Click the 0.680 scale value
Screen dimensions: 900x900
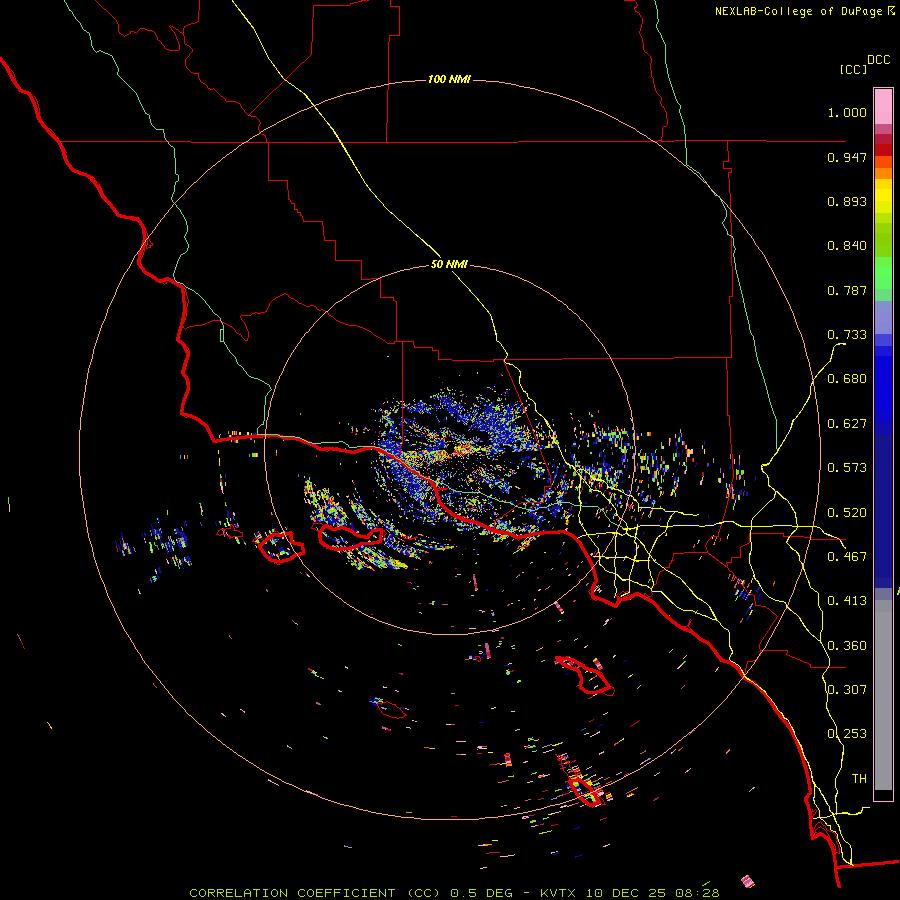pos(847,379)
